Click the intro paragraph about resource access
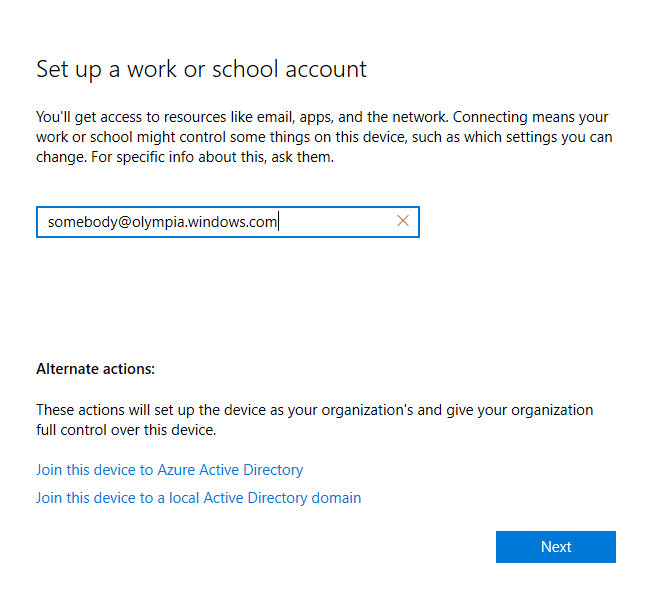Viewport: 652px width, 599px height. pyautogui.click(x=324, y=137)
